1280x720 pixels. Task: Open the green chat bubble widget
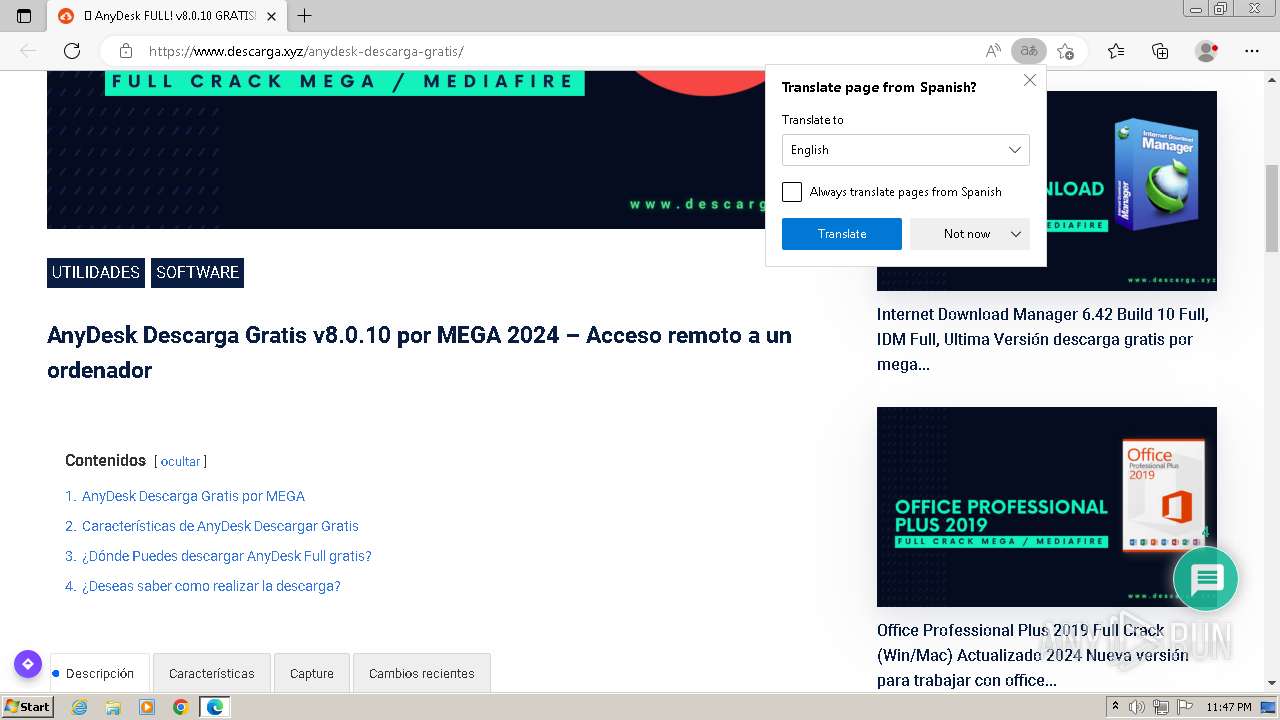click(1206, 579)
